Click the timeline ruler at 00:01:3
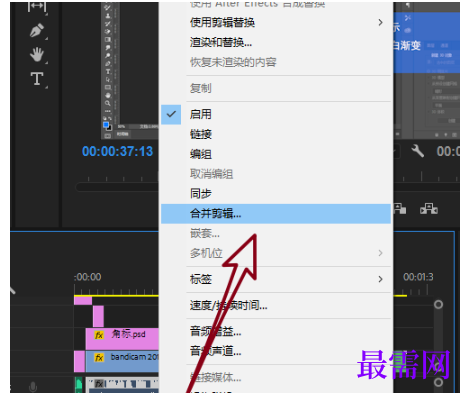469x396 pixels. [x=418, y=277]
